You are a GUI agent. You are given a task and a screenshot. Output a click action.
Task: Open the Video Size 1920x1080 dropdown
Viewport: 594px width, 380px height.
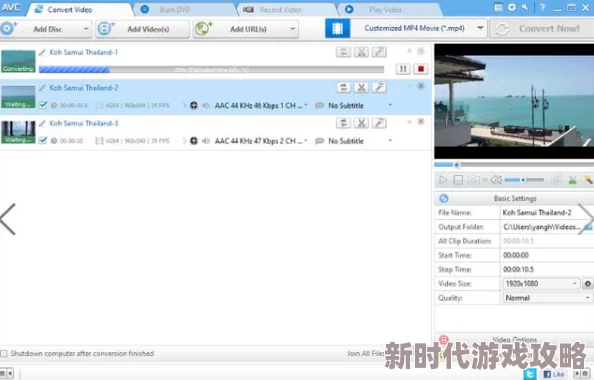tap(574, 283)
